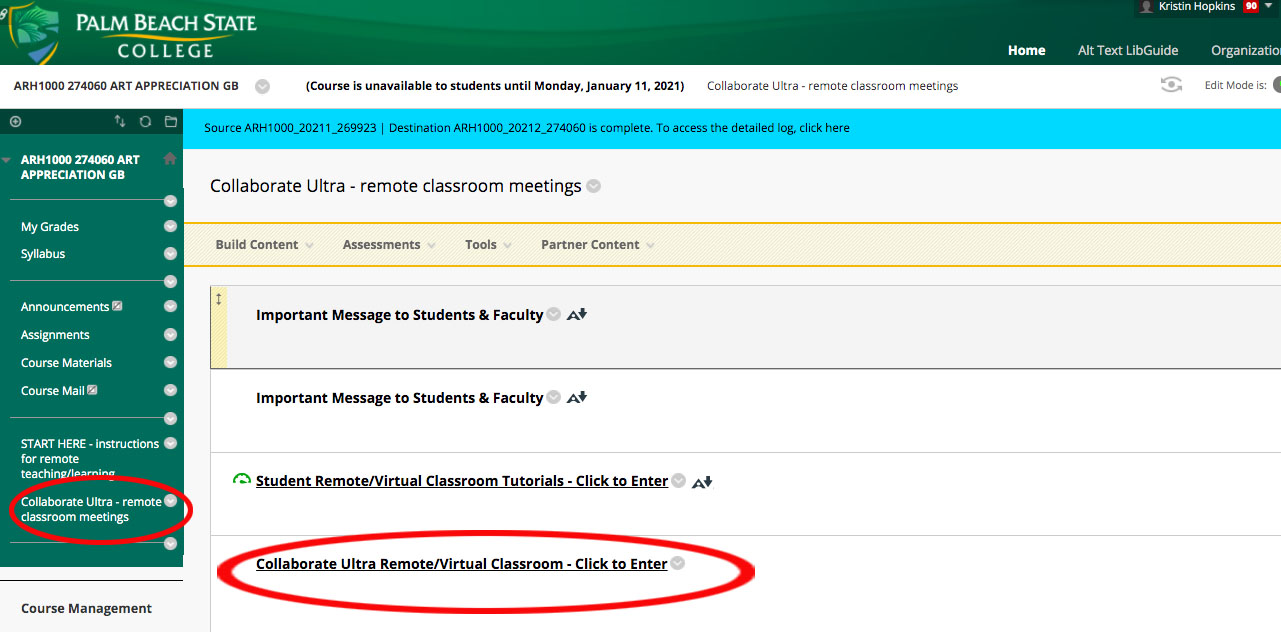Click the course home icon in sidebar
This screenshot has height=632, width=1281.
pos(170,159)
